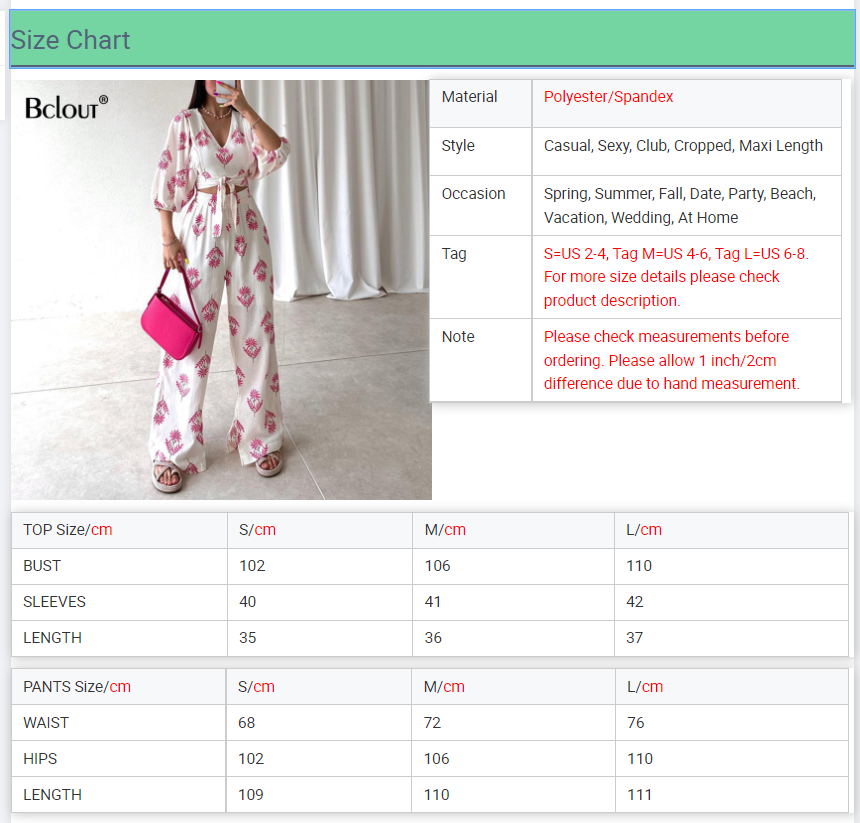Click the BUST row label
The image size is (860, 823).
click(x=42, y=566)
